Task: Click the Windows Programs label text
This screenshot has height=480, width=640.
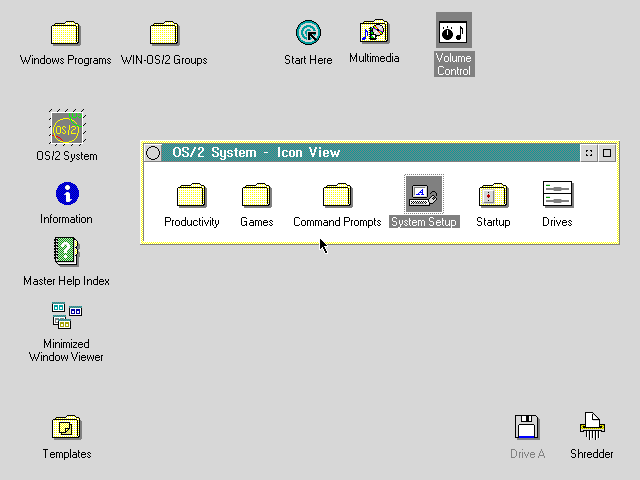Action: click(65, 60)
